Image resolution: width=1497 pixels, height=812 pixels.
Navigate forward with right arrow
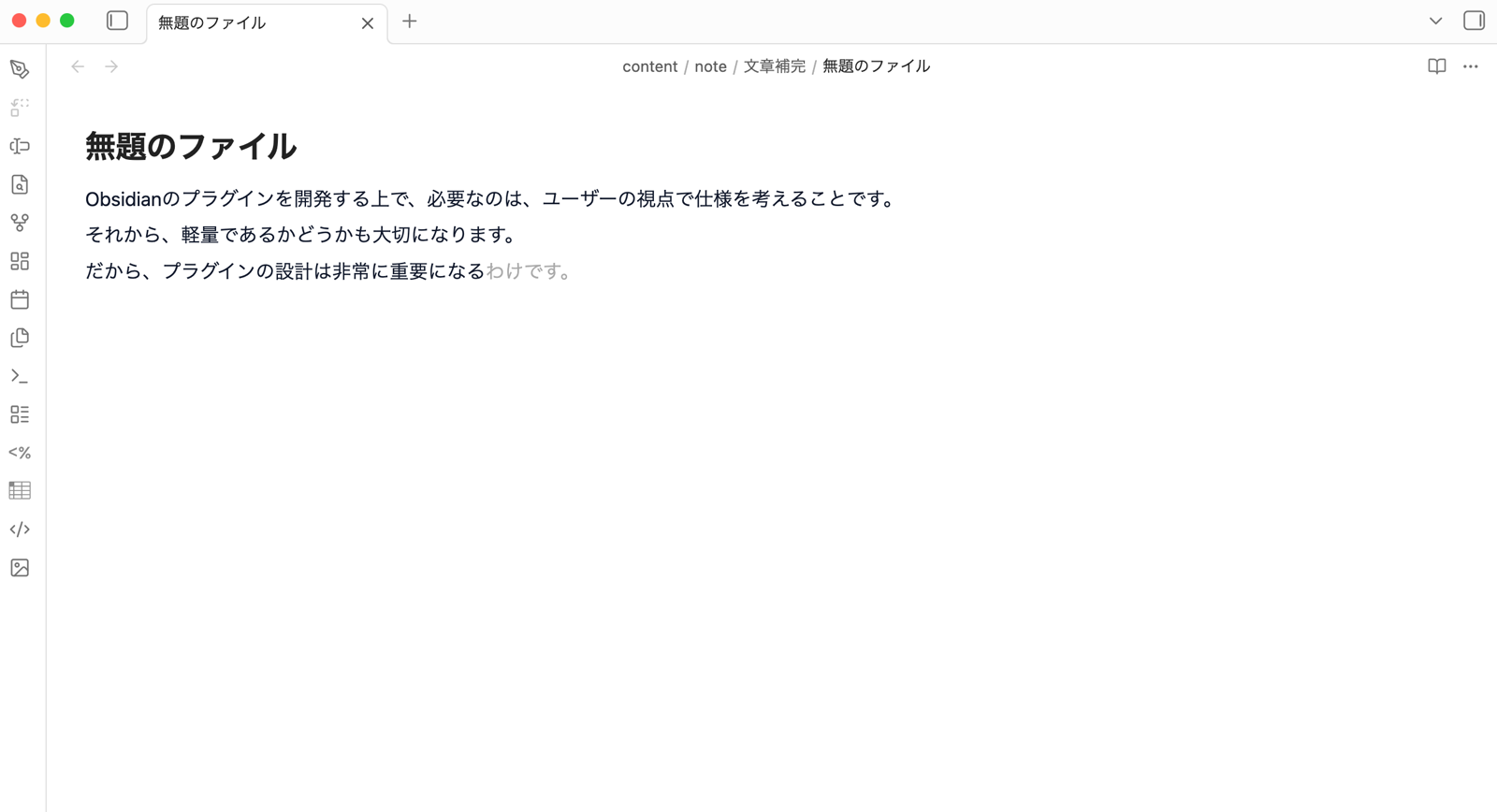tap(111, 66)
